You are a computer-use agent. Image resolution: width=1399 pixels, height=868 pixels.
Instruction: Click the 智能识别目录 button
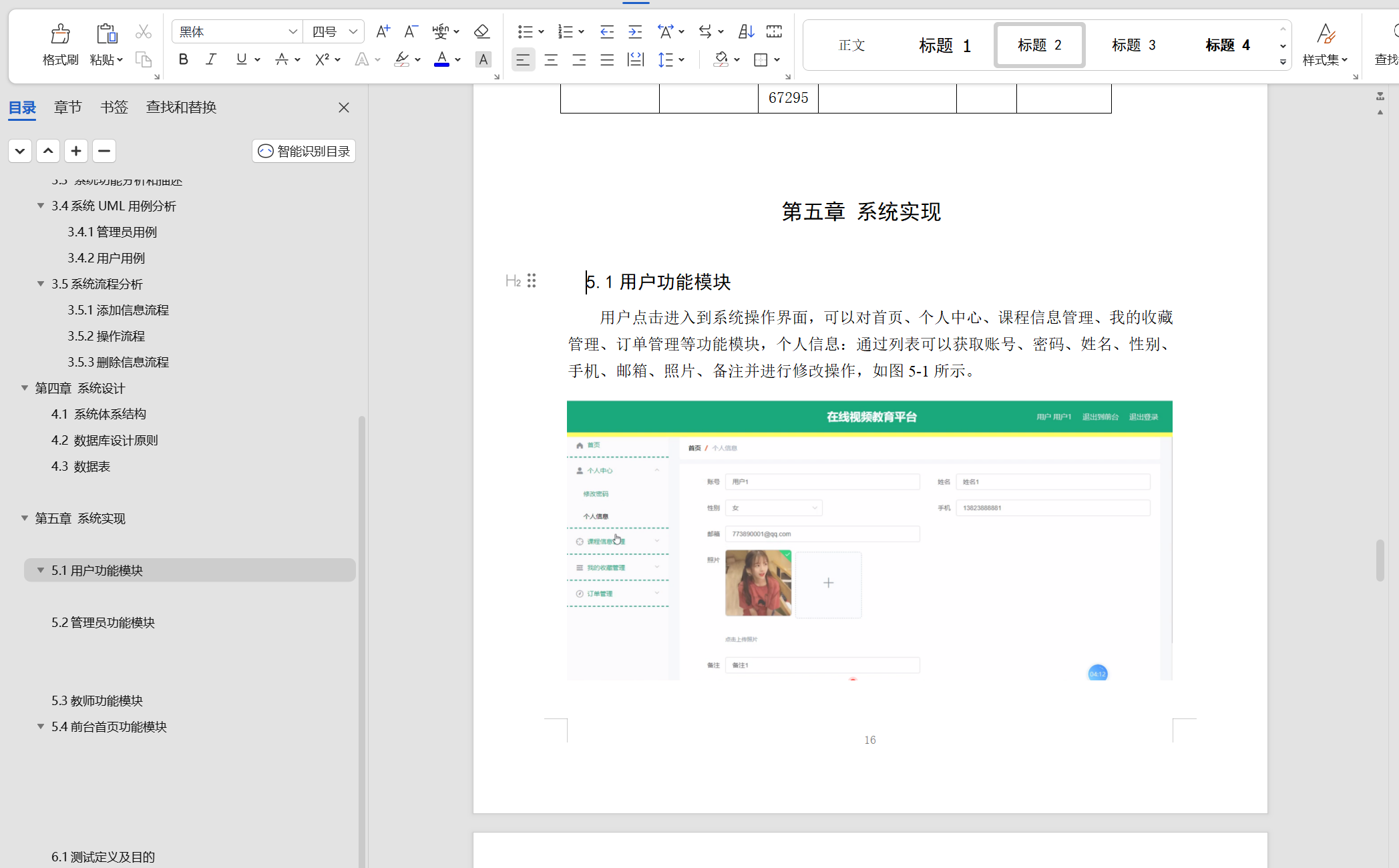tap(304, 151)
